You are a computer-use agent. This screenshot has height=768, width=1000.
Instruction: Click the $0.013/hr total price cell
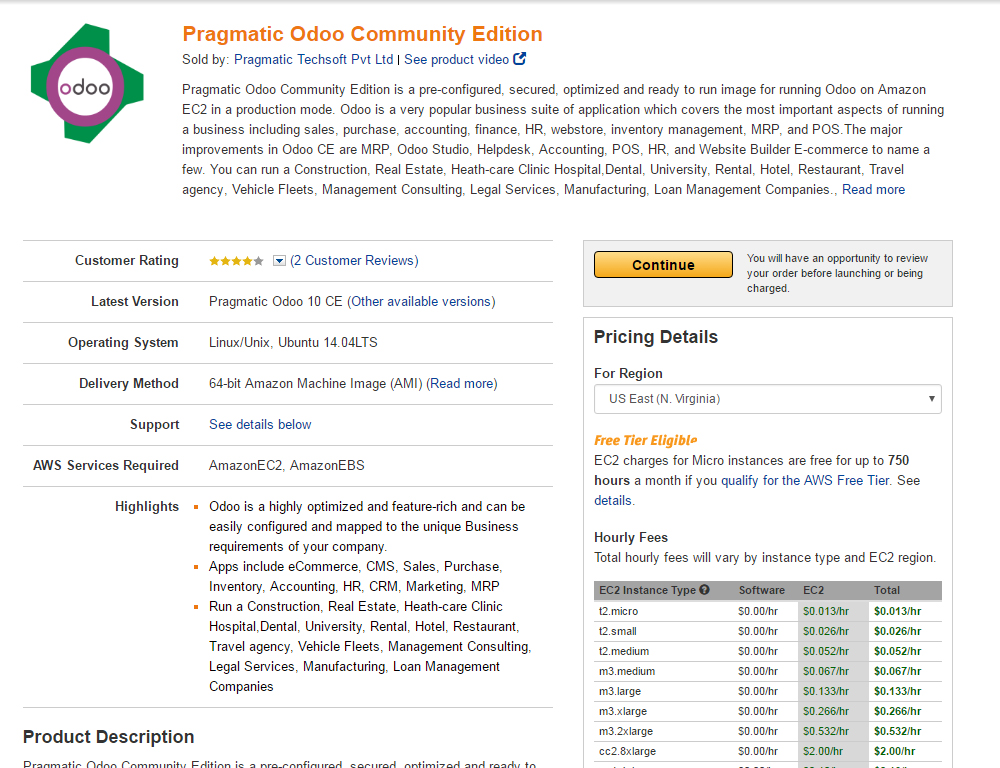(x=897, y=611)
